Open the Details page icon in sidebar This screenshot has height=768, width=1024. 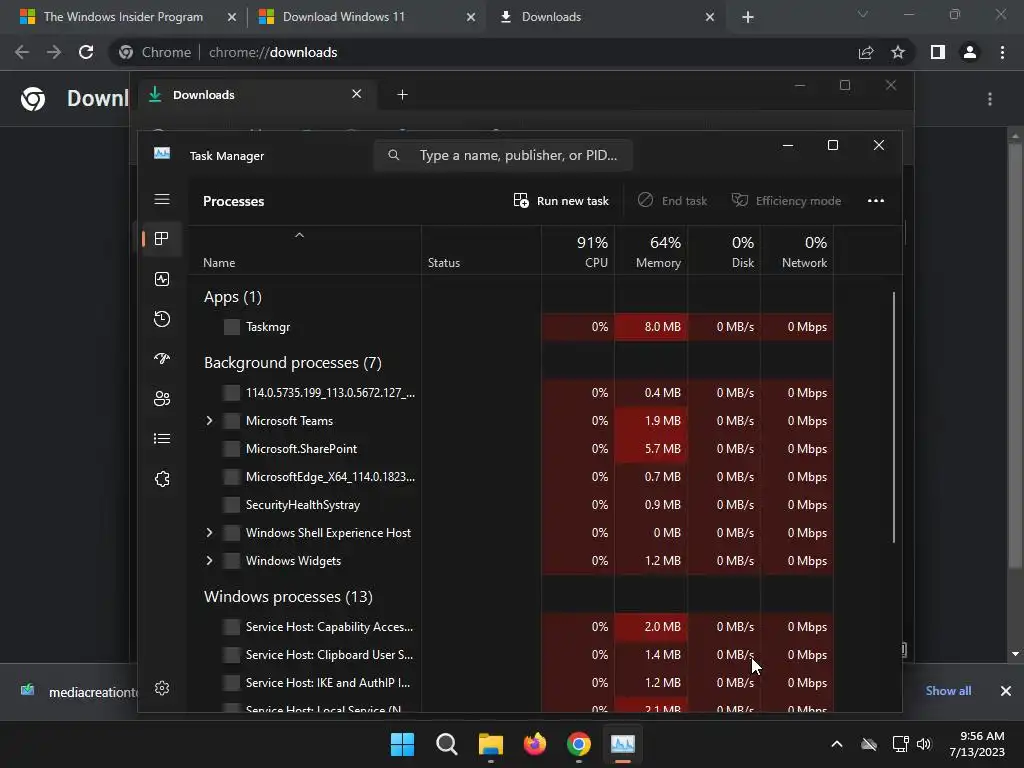pyautogui.click(x=162, y=439)
